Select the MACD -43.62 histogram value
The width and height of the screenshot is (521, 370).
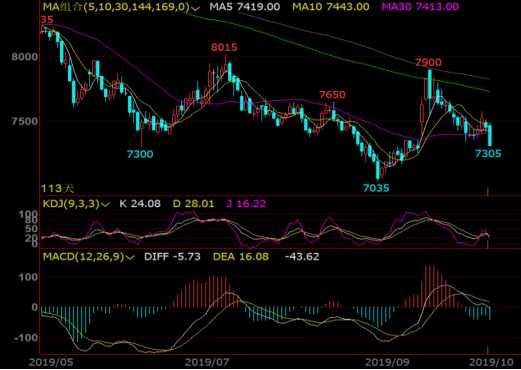click(x=302, y=256)
